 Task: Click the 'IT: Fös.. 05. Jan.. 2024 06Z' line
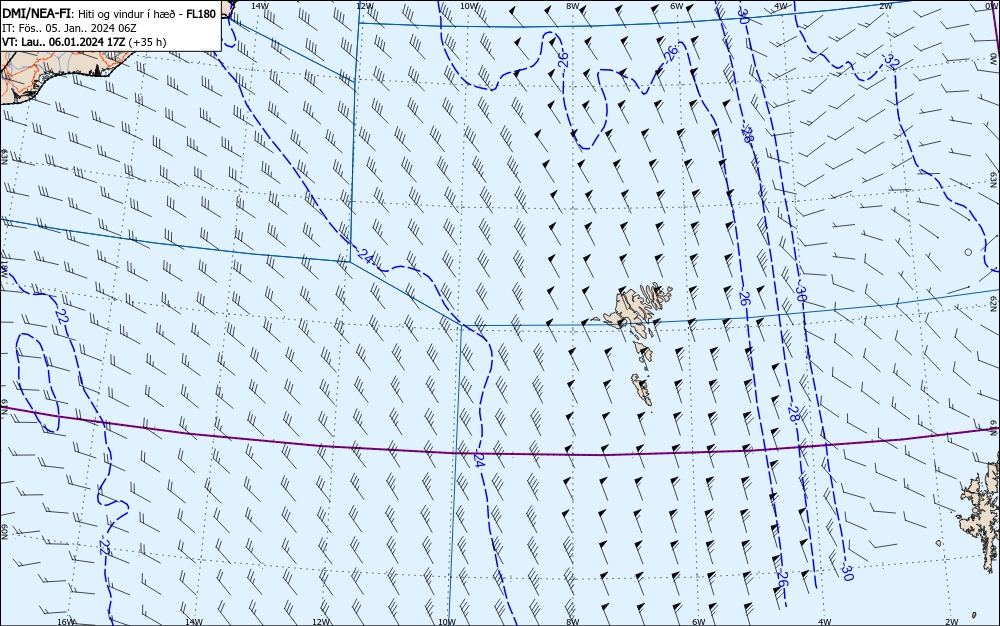click(x=70, y=28)
